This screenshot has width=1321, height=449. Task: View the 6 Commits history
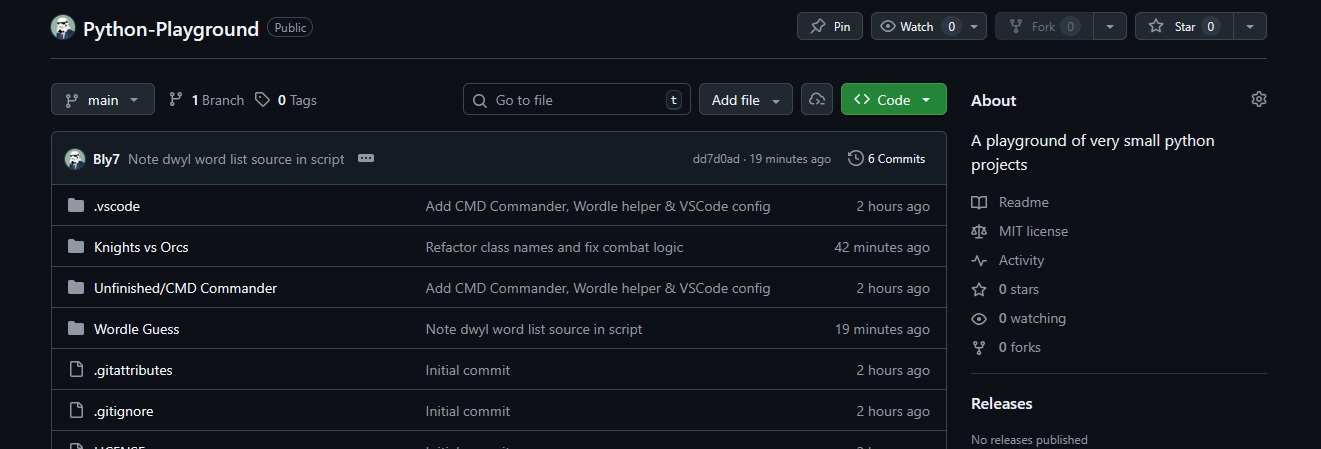887,158
